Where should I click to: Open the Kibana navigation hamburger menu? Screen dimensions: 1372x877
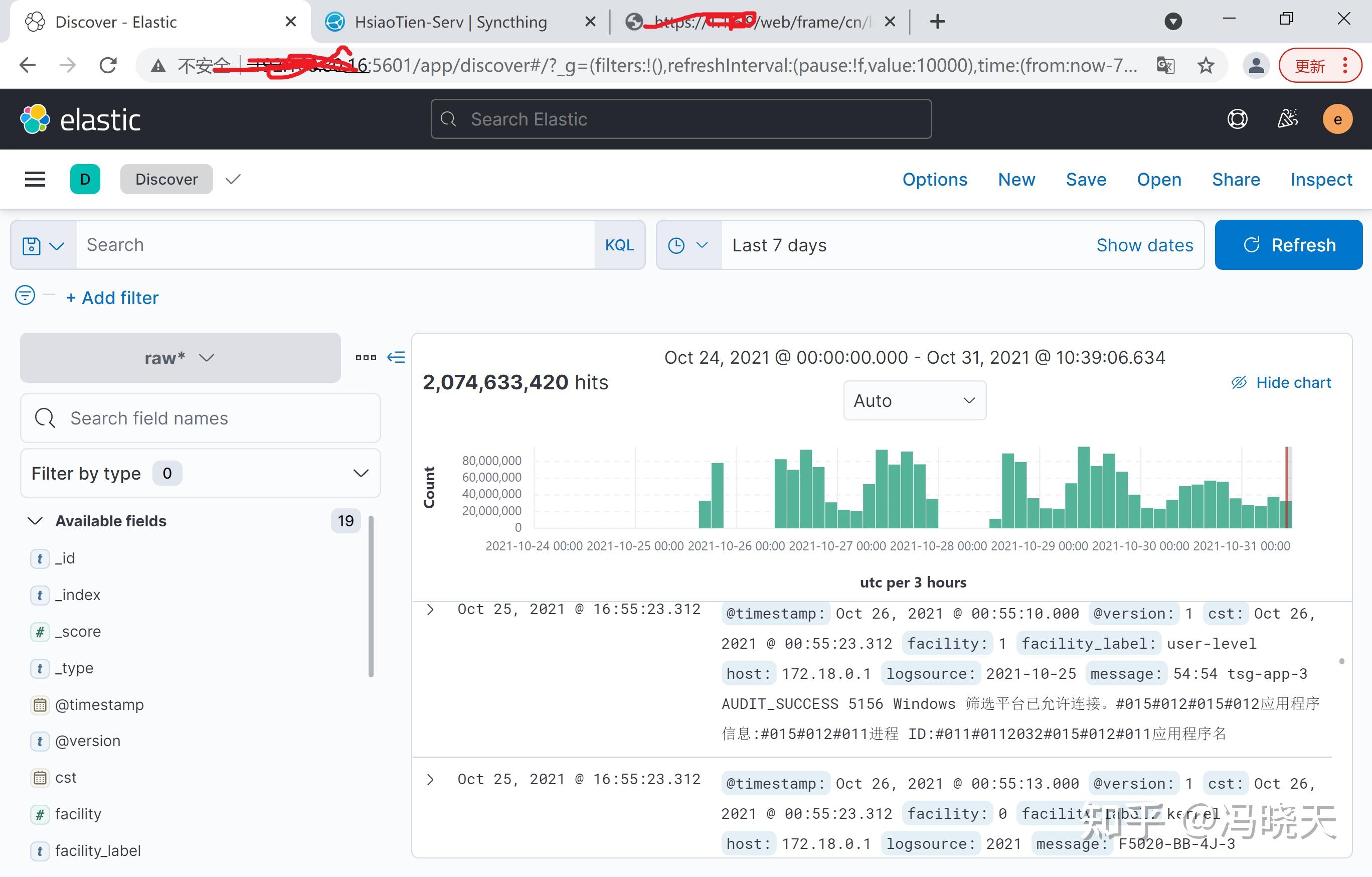[34, 179]
